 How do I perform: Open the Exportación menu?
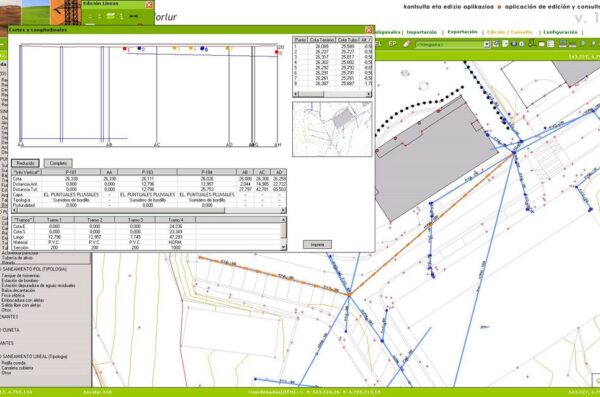point(462,32)
